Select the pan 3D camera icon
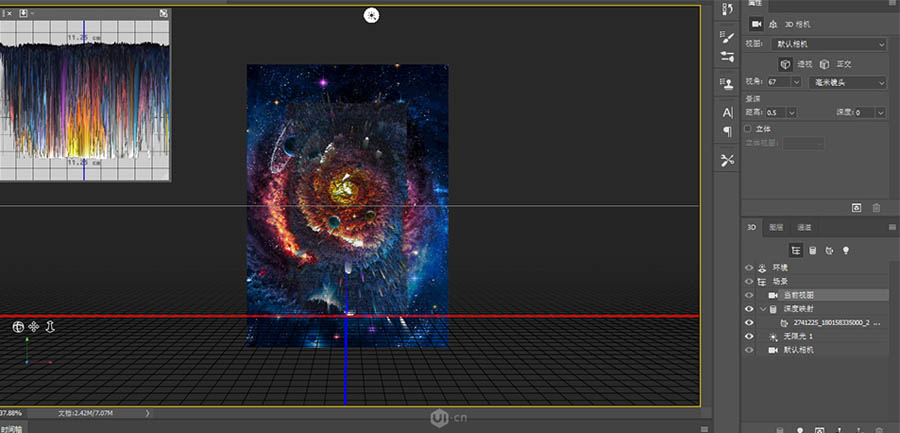 [x=34, y=327]
